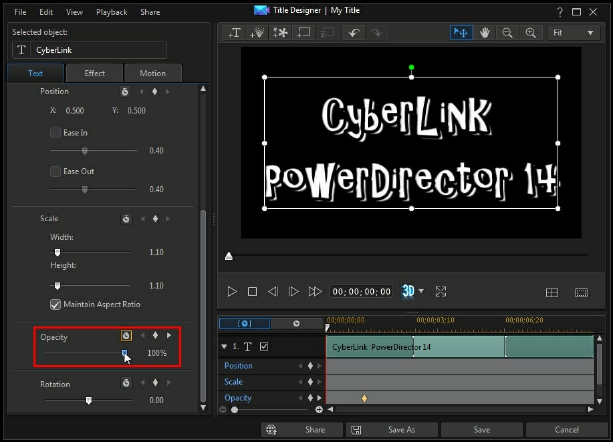Click the Save As button
The width and height of the screenshot is (613, 442).
[x=400, y=429]
